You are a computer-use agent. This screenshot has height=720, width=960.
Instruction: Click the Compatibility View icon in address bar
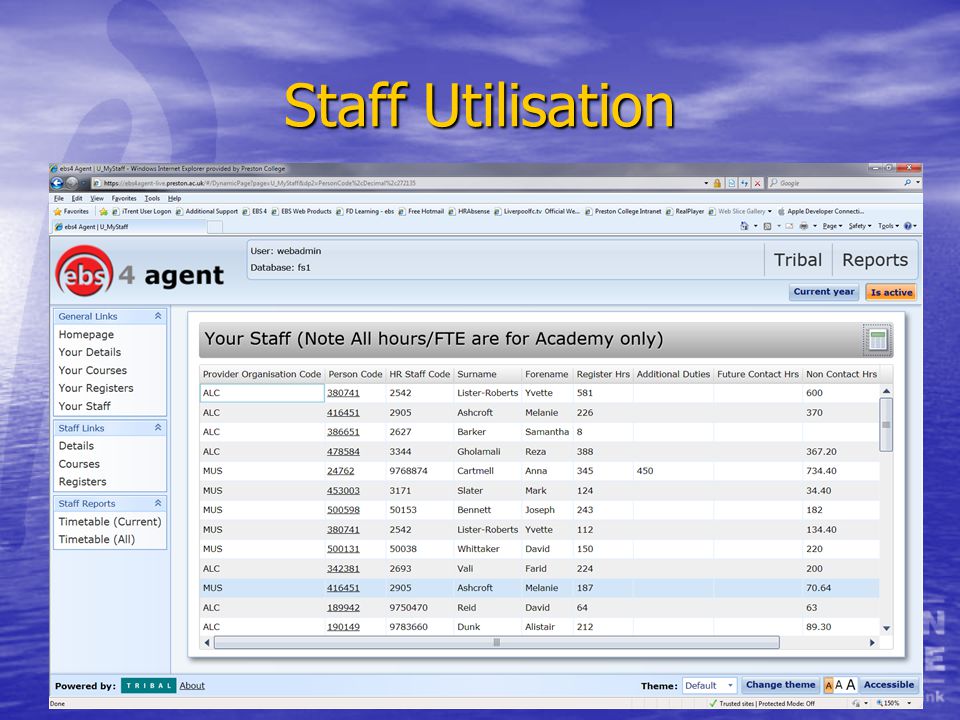pos(732,183)
